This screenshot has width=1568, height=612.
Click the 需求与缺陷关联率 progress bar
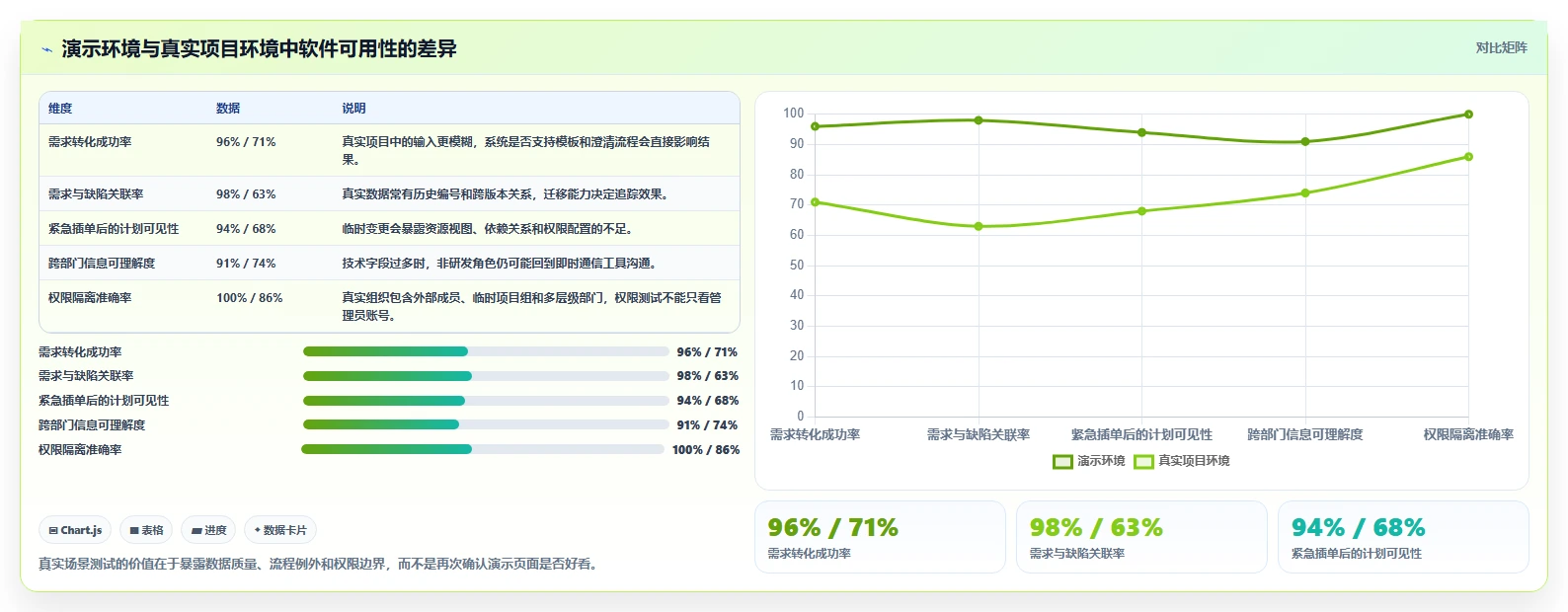coord(486,376)
